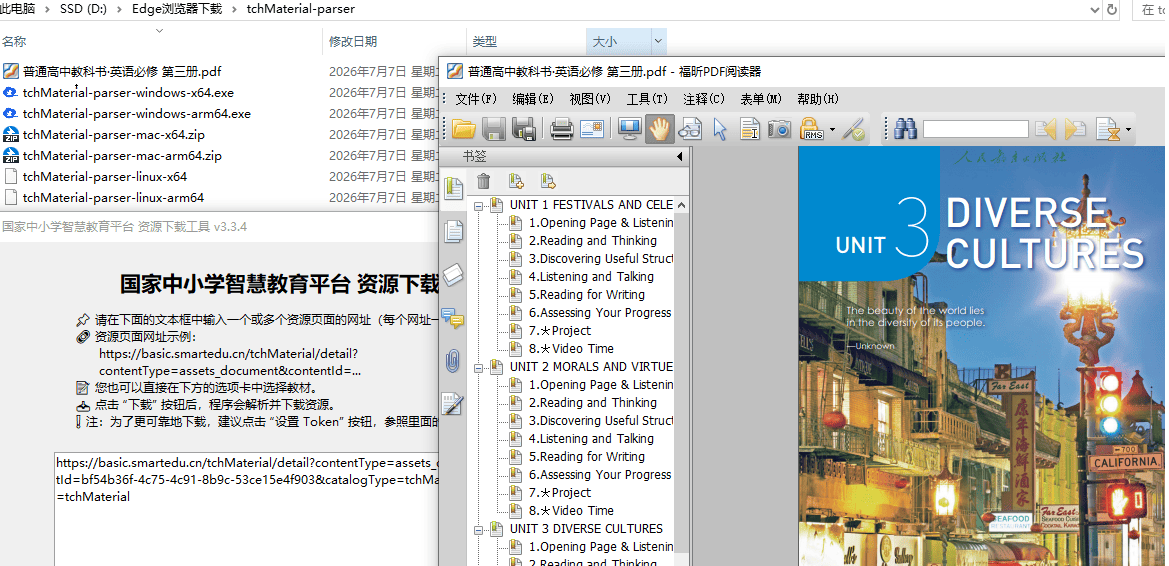Open the Signatures side panel icon

tap(453, 405)
